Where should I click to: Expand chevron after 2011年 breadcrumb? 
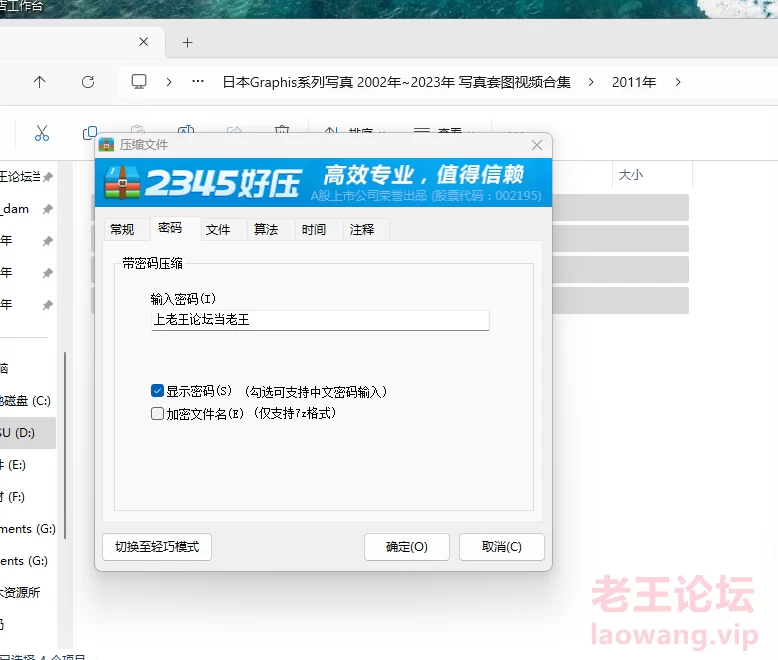(x=678, y=82)
